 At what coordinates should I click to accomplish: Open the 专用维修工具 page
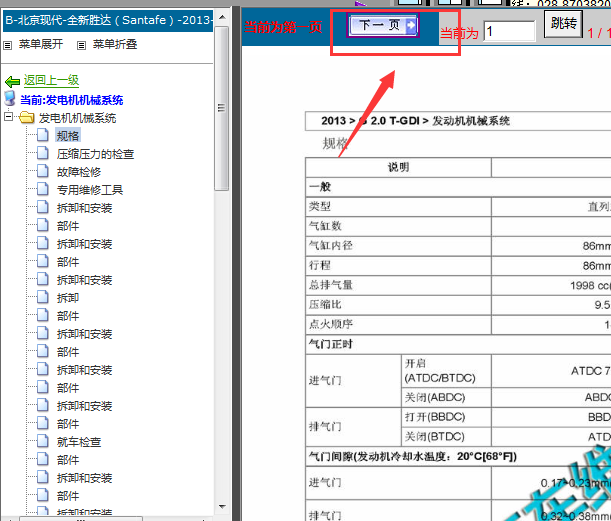[x=90, y=190]
